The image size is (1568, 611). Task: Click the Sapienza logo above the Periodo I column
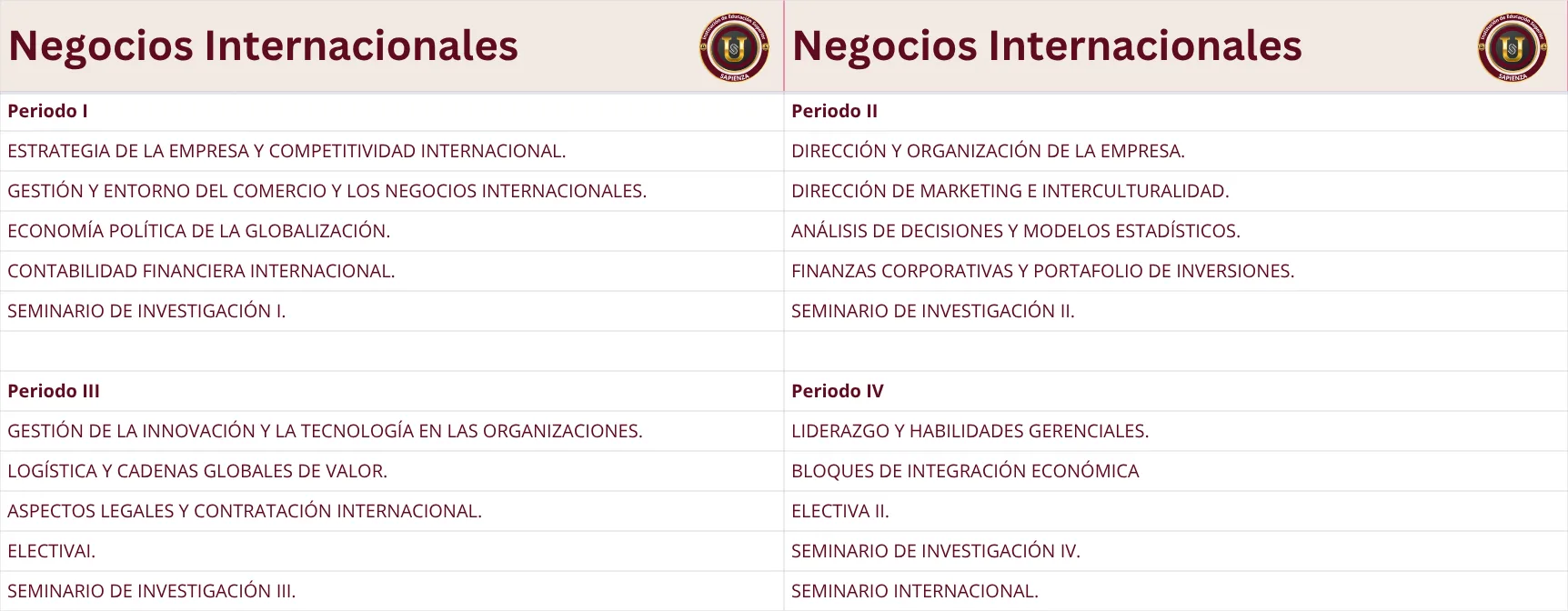pyautogui.click(x=734, y=47)
